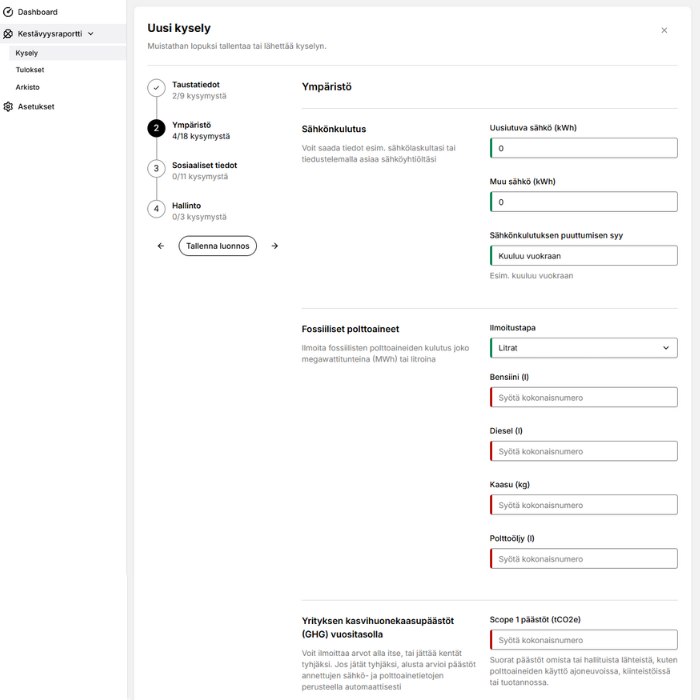700x700 pixels.
Task: Select Kysely in the sidebar
Action: 27,52
